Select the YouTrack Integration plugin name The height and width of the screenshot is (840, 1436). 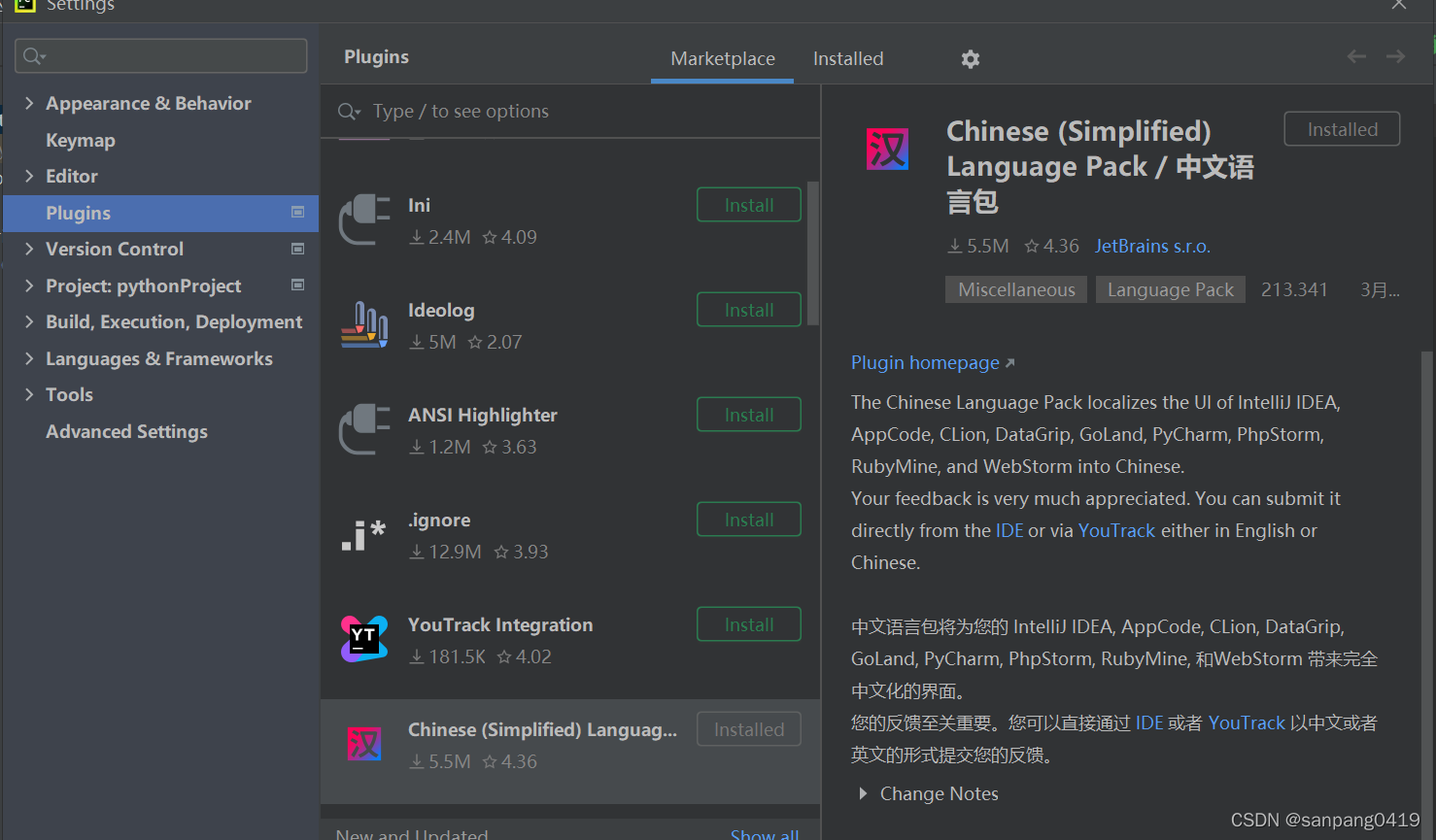tap(500, 624)
